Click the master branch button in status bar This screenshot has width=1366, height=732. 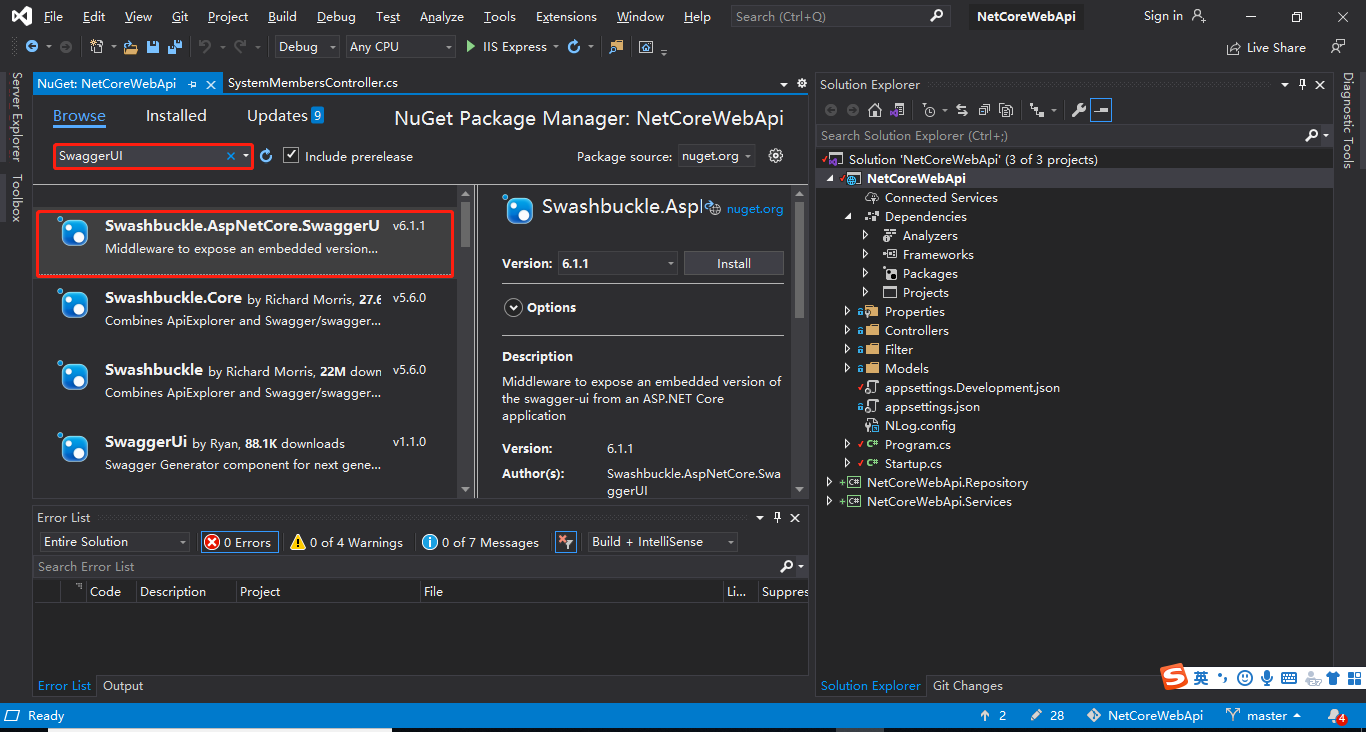pyautogui.click(x=1265, y=716)
